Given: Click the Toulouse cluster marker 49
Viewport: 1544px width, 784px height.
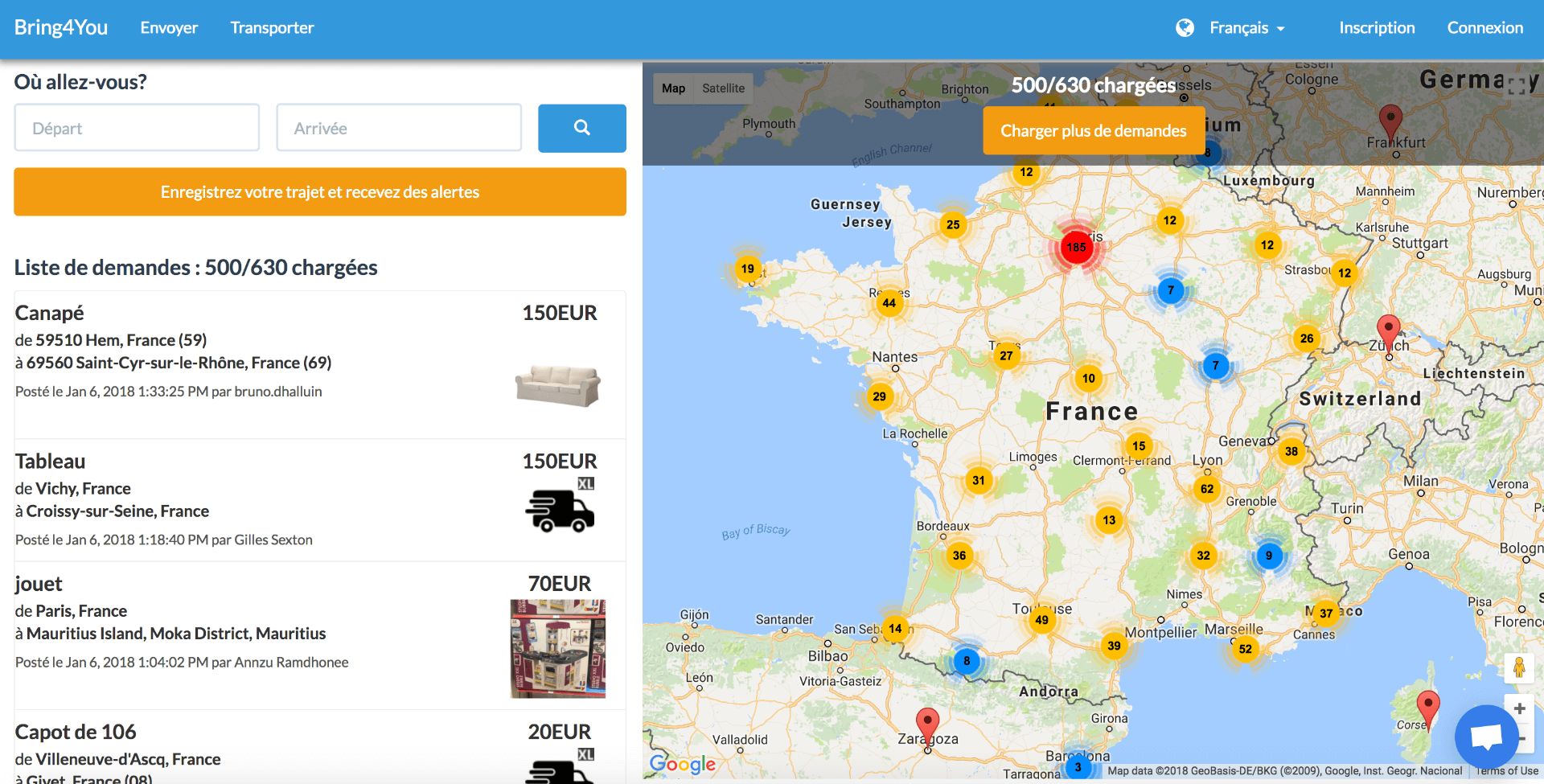Looking at the screenshot, I should 1041,620.
